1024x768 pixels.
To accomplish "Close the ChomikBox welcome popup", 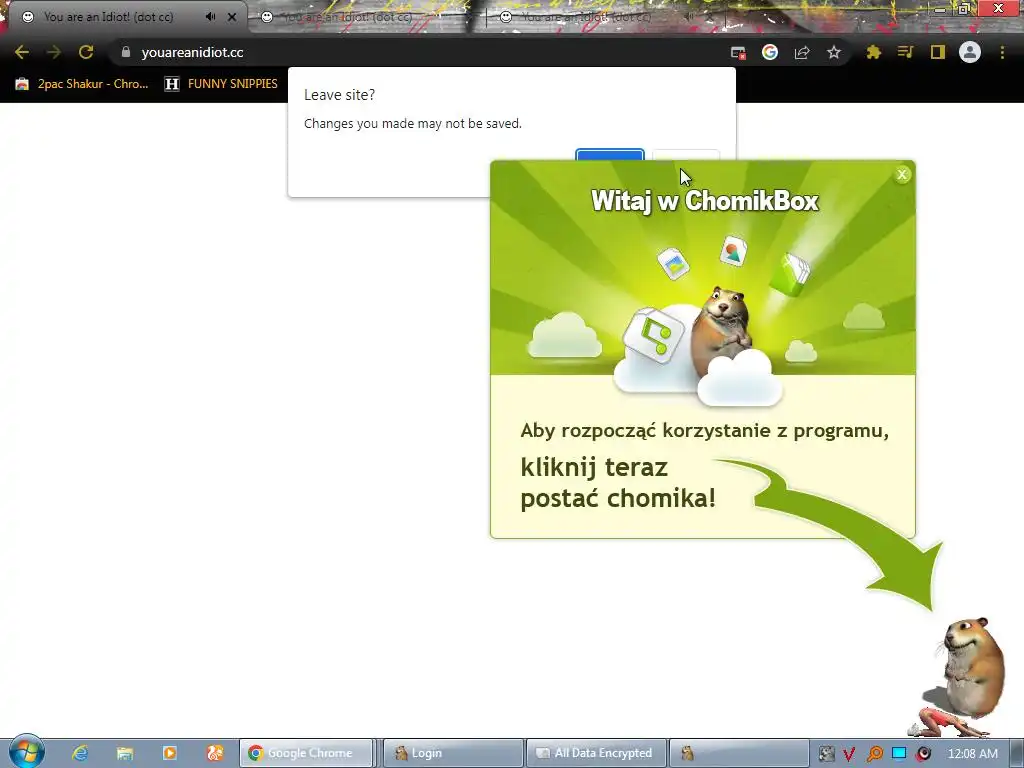I will (x=902, y=174).
